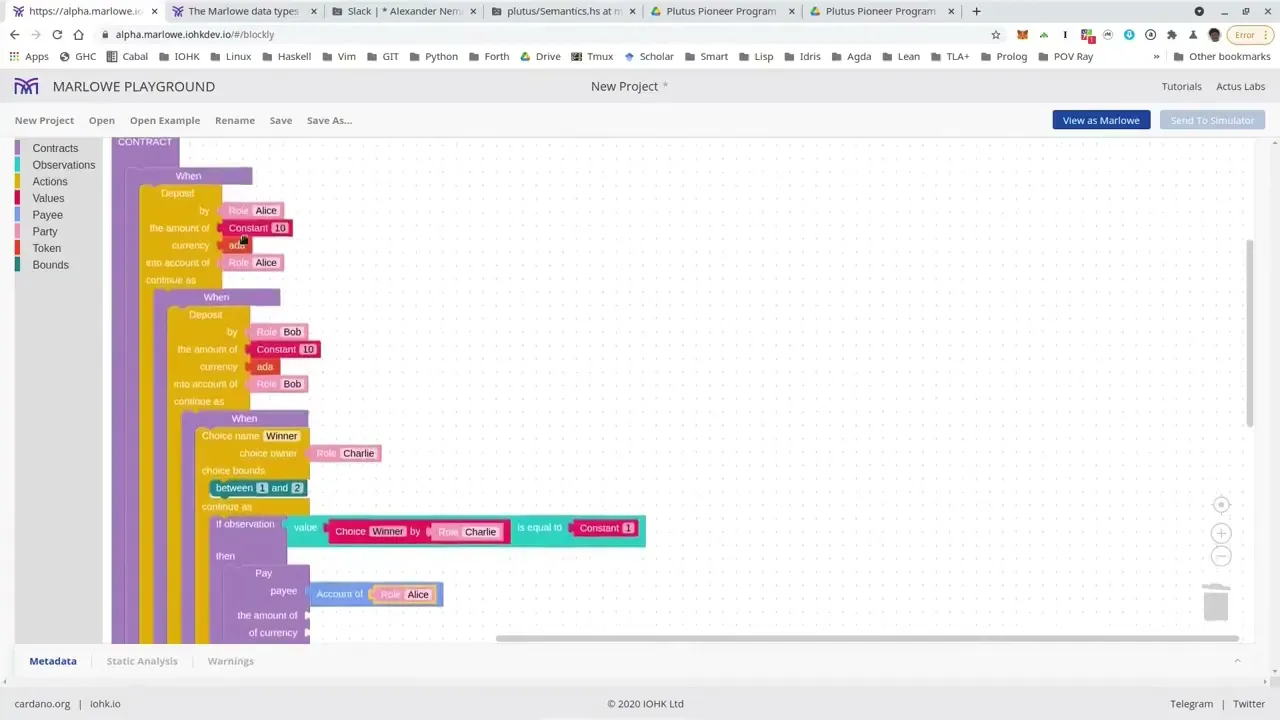Center the Blockly workspace using the crosshair icon
Image resolution: width=1280 pixels, height=720 pixels.
pos(1221,505)
